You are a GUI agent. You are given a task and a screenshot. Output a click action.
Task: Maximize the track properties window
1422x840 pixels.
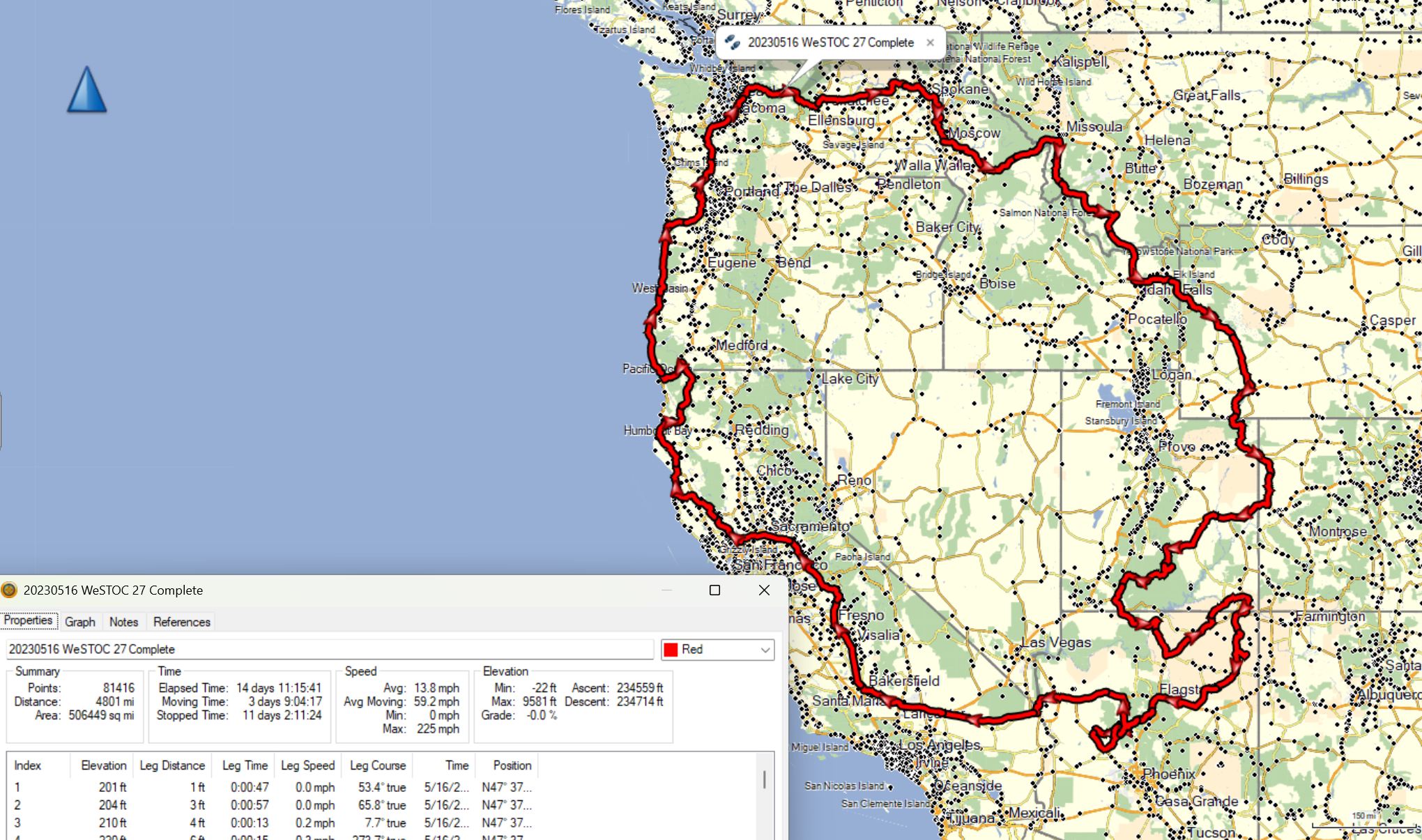pos(714,590)
